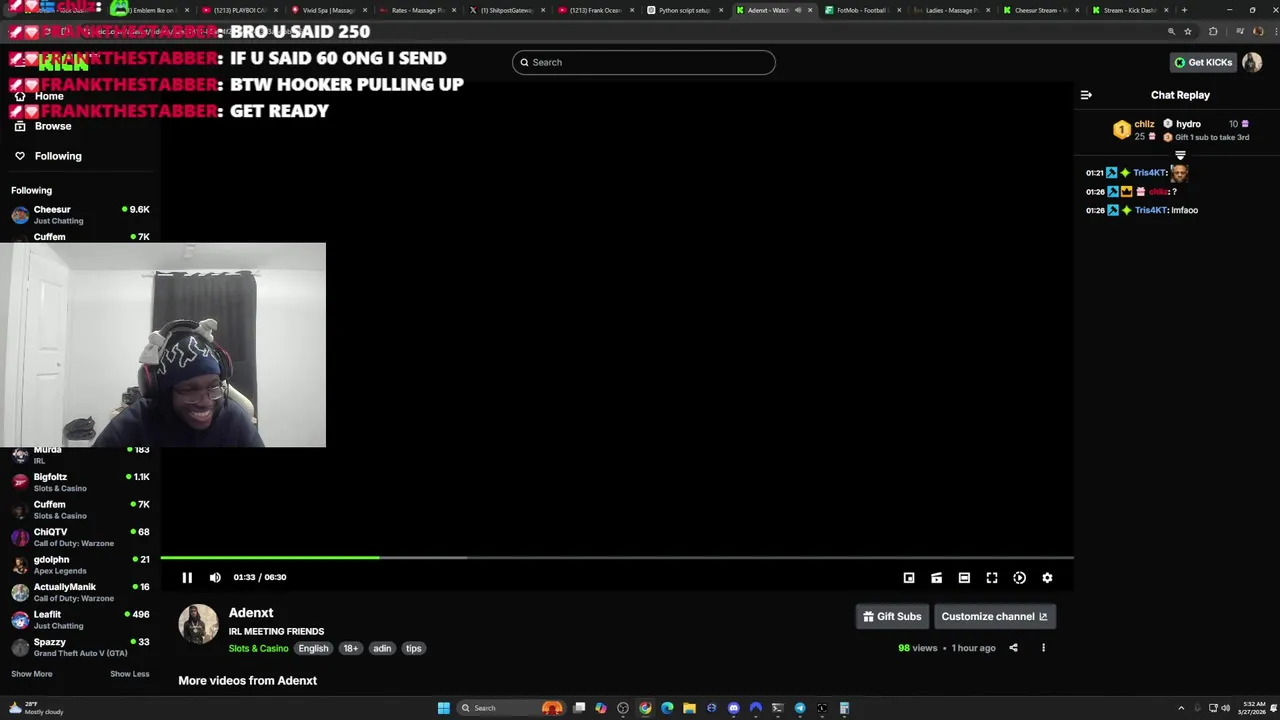This screenshot has height=720, width=1280.
Task: Show hidden system tray icons
Action: (x=1181, y=708)
